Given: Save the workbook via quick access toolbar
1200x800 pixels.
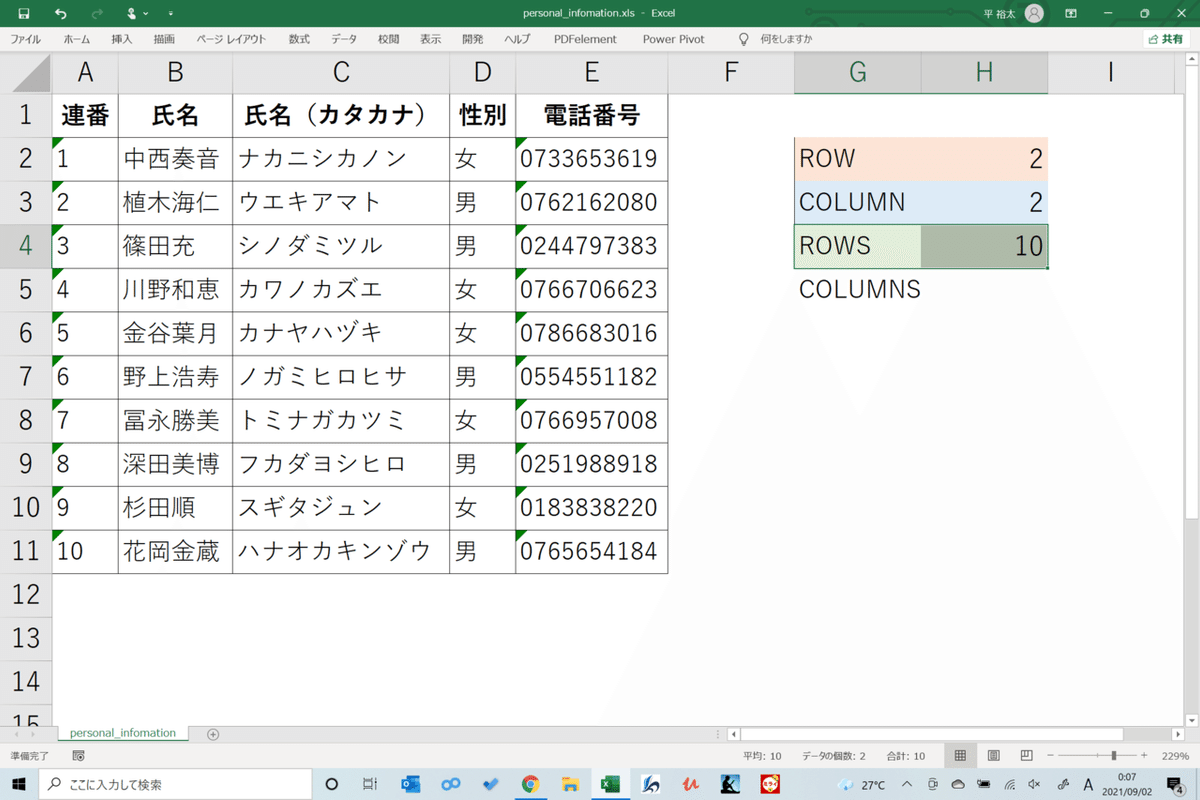Looking at the screenshot, I should point(24,14).
